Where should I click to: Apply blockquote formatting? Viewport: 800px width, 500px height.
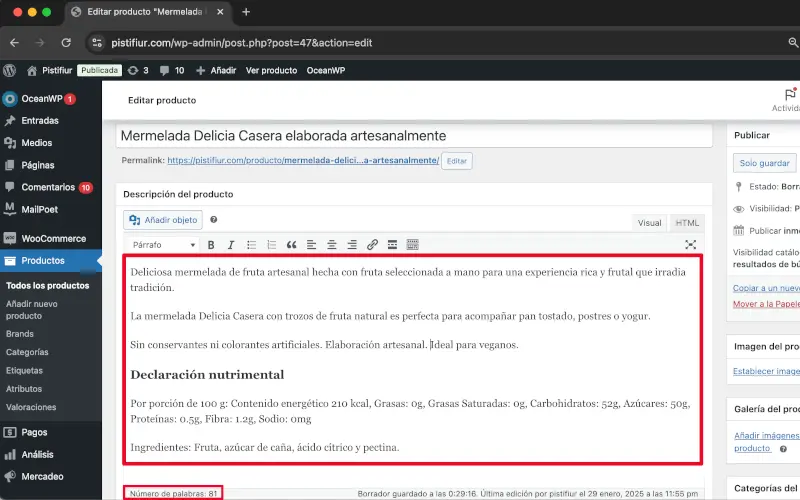coord(291,245)
